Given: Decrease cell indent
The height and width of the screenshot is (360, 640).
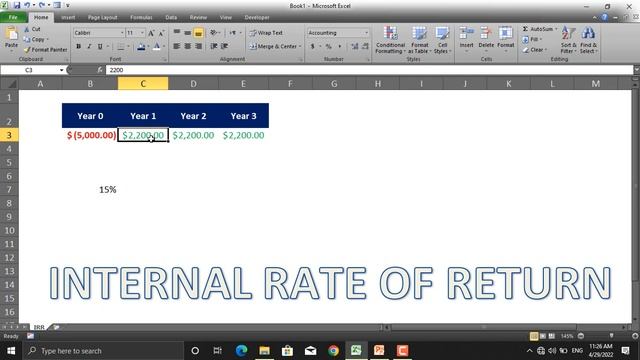Looking at the screenshot, I should [x=213, y=47].
